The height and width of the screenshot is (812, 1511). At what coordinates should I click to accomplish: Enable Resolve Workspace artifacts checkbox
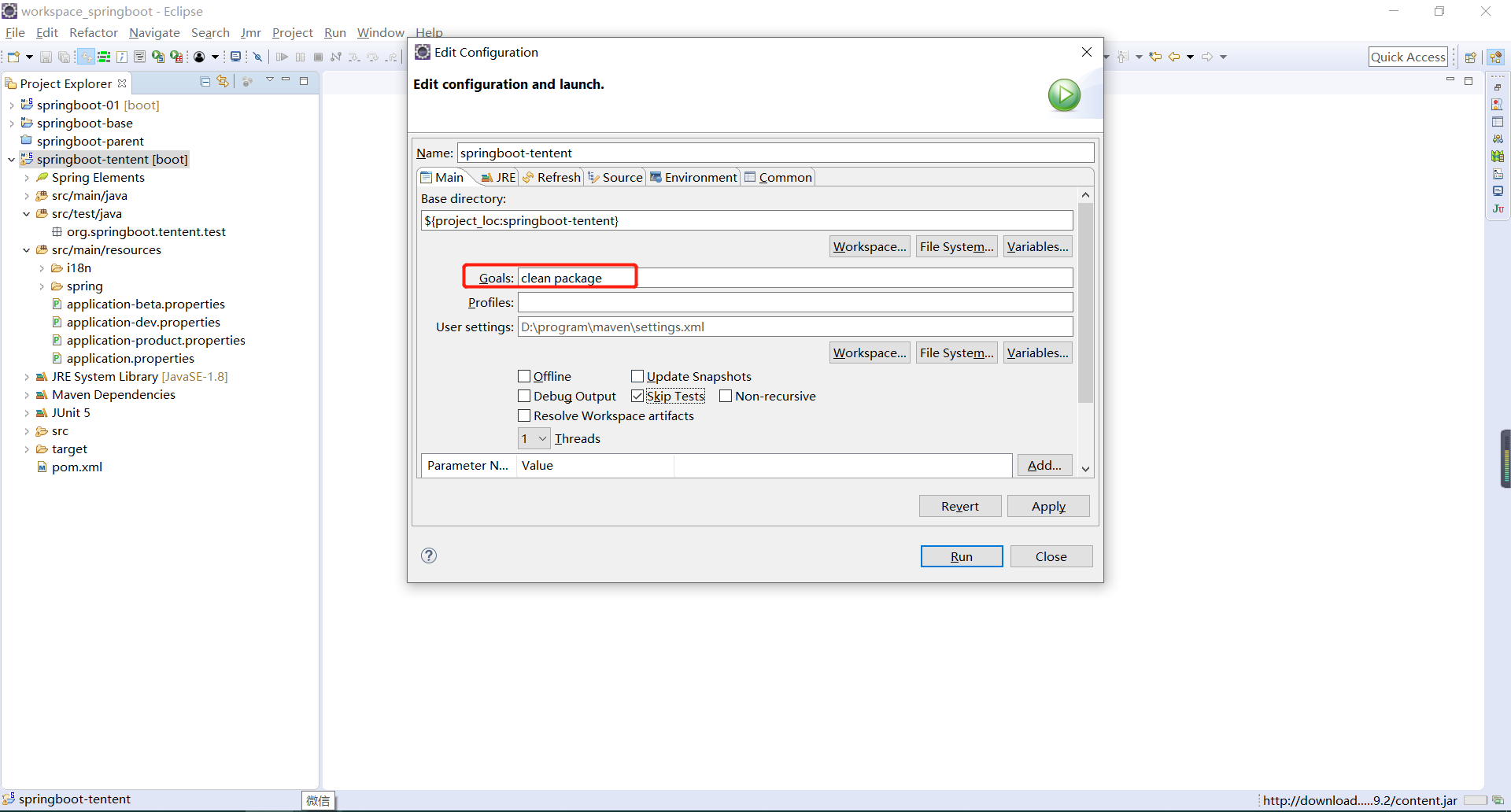[x=524, y=415]
